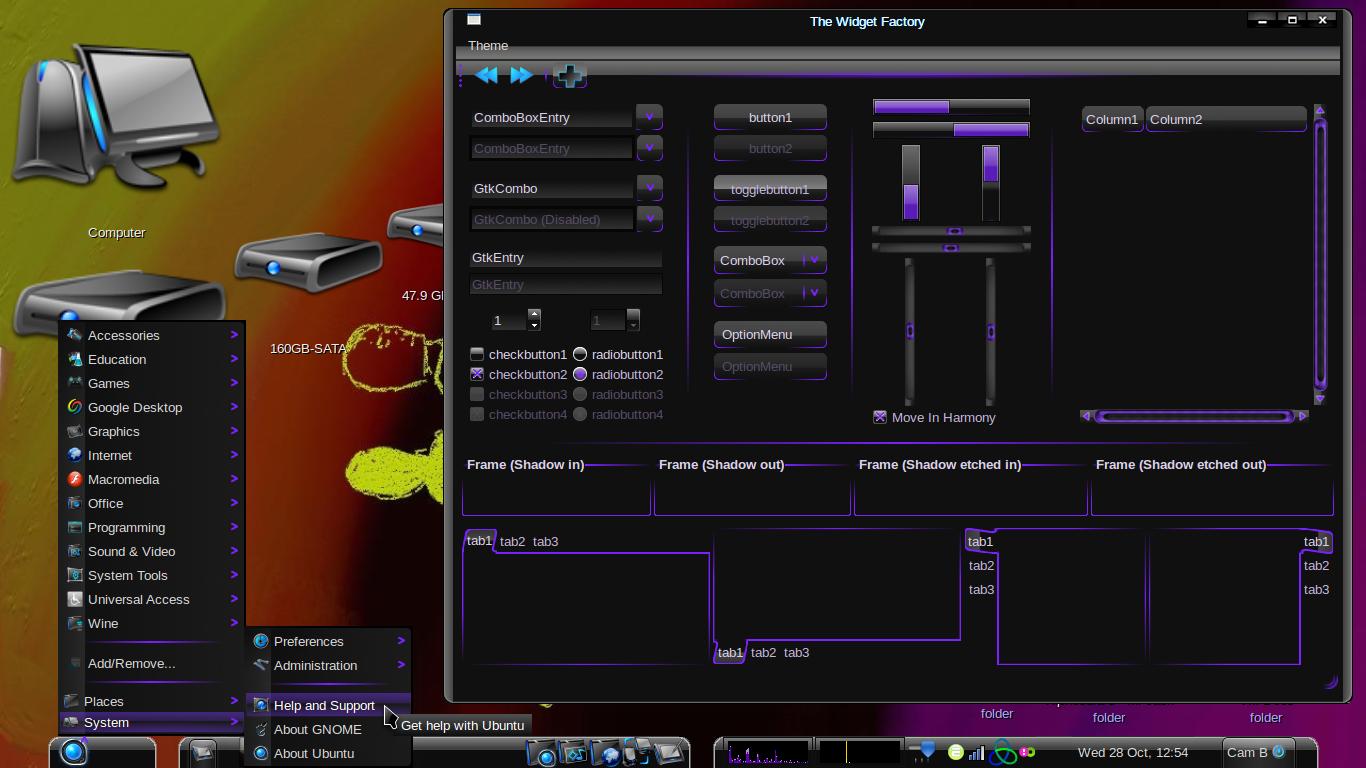Image resolution: width=1366 pixels, height=768 pixels.
Task: Click the disabled GtkCombo dropdown arrow
Action: [x=649, y=219]
